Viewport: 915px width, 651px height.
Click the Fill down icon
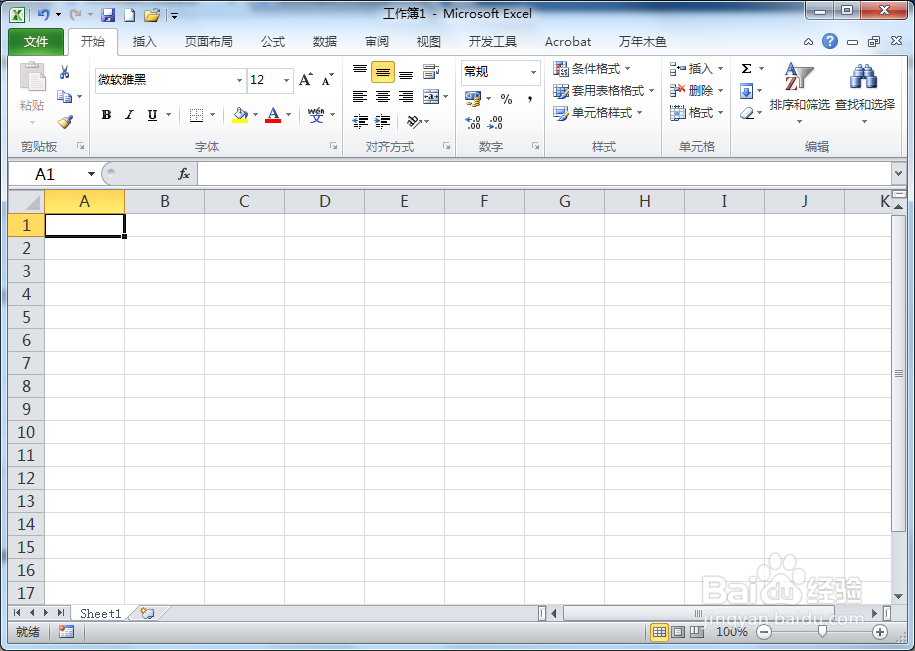tap(746, 91)
